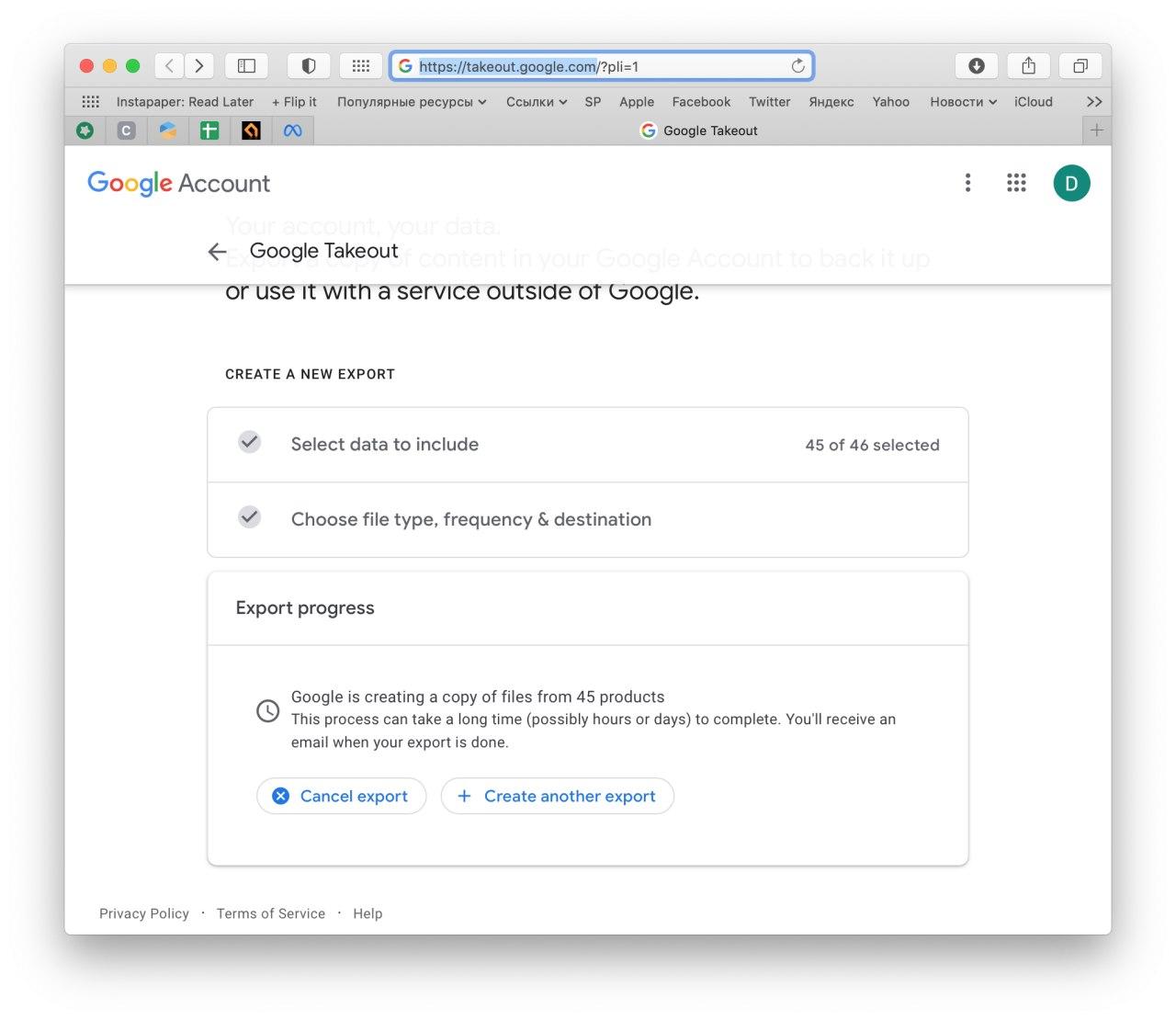Show the Safari sidebar
The height and width of the screenshot is (1020, 1176).
pos(246,66)
